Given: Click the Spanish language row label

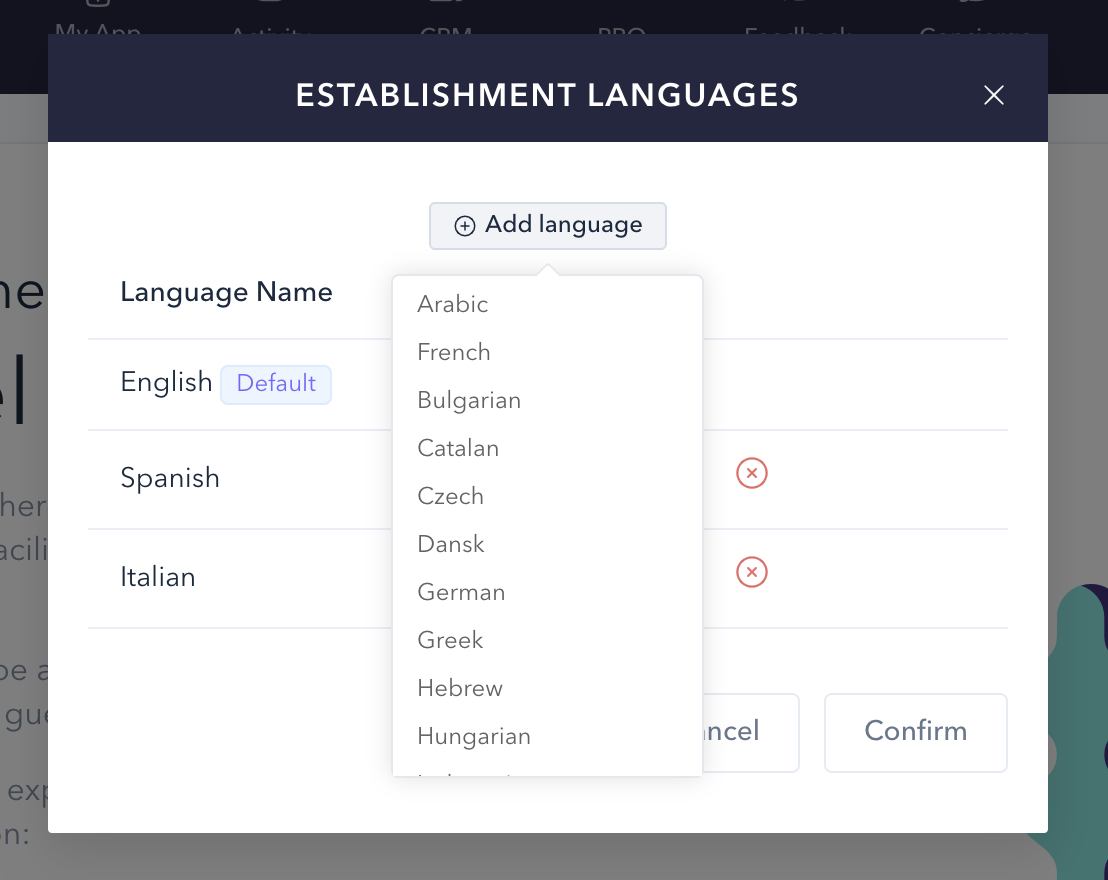Looking at the screenshot, I should click(x=170, y=479).
